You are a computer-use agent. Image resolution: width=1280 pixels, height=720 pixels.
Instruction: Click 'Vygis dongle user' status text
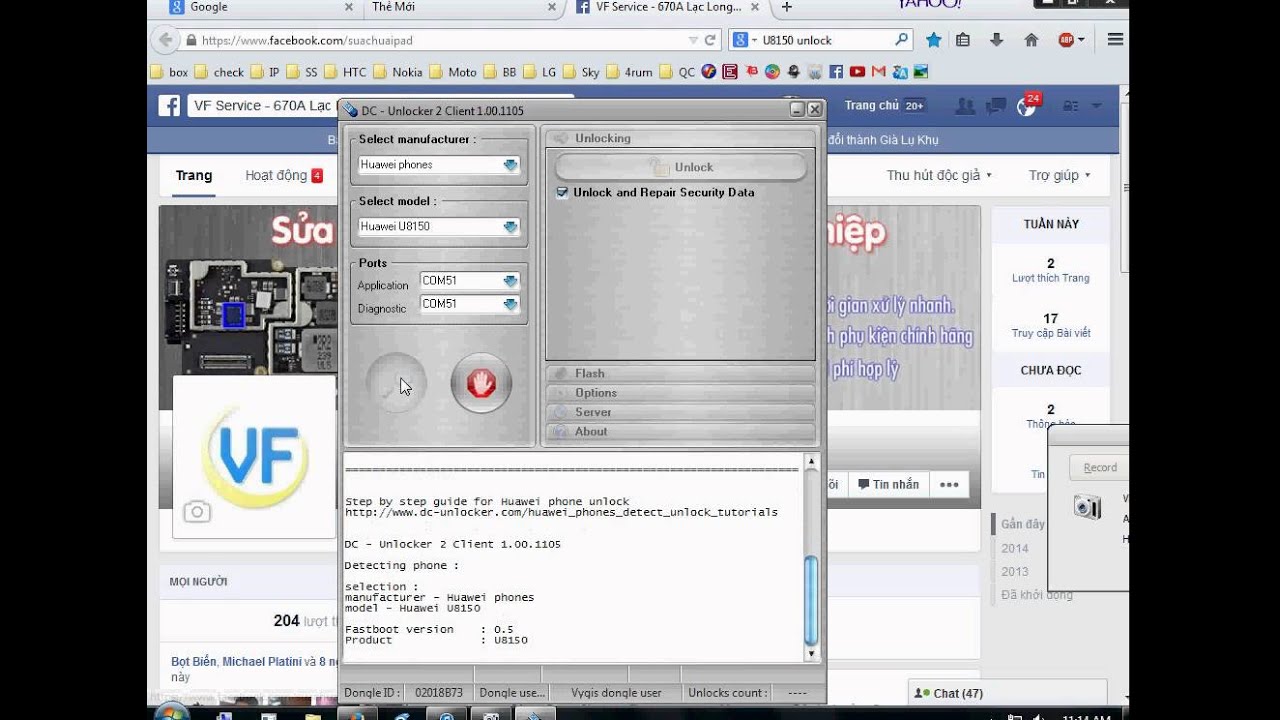tap(616, 692)
